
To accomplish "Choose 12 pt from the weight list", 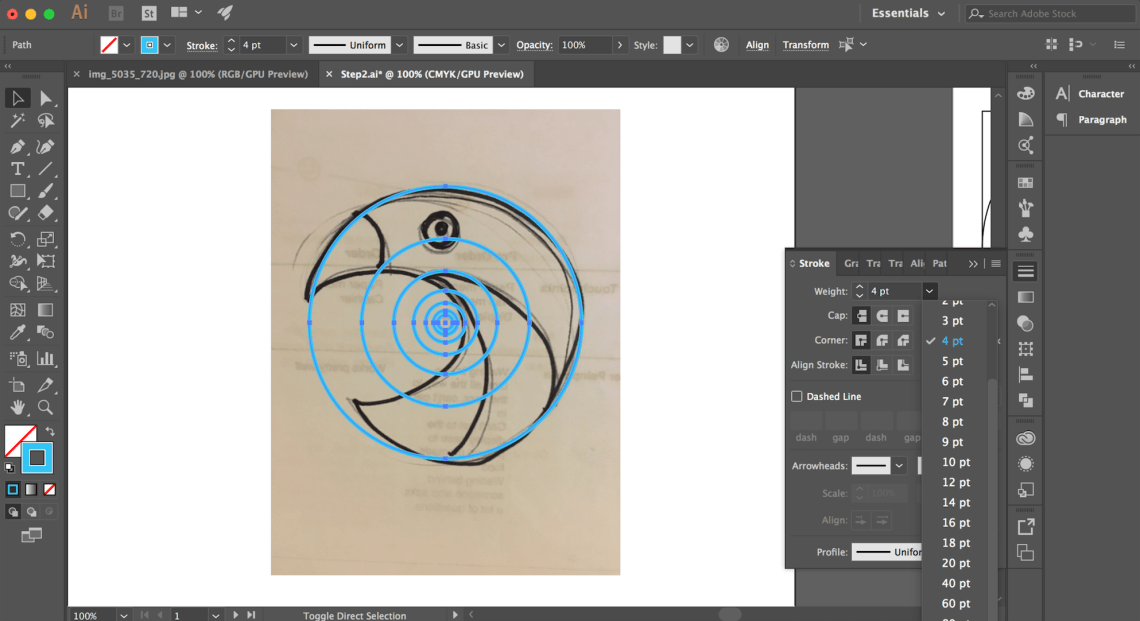I will tap(955, 482).
